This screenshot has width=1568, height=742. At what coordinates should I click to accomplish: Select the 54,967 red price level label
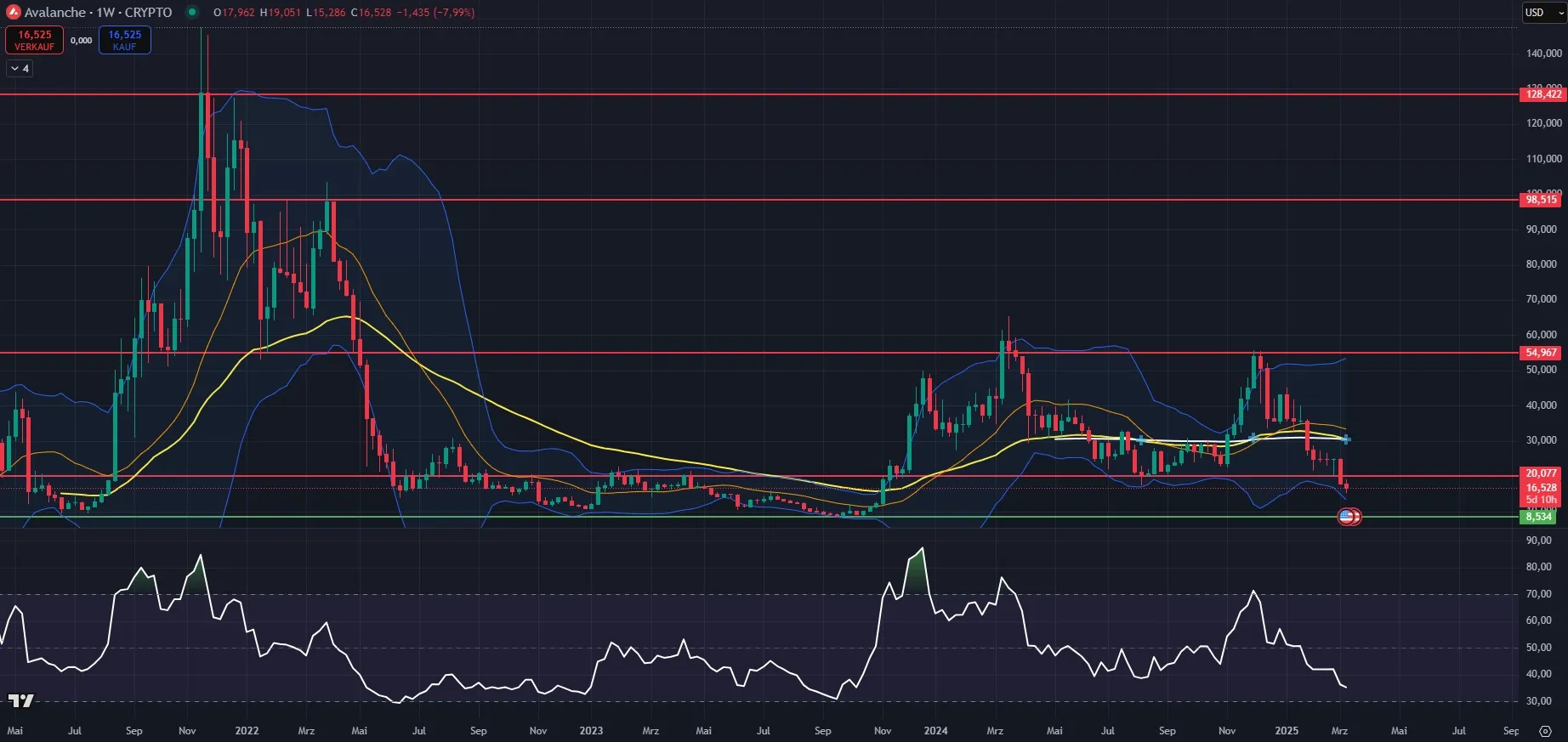tap(1541, 353)
